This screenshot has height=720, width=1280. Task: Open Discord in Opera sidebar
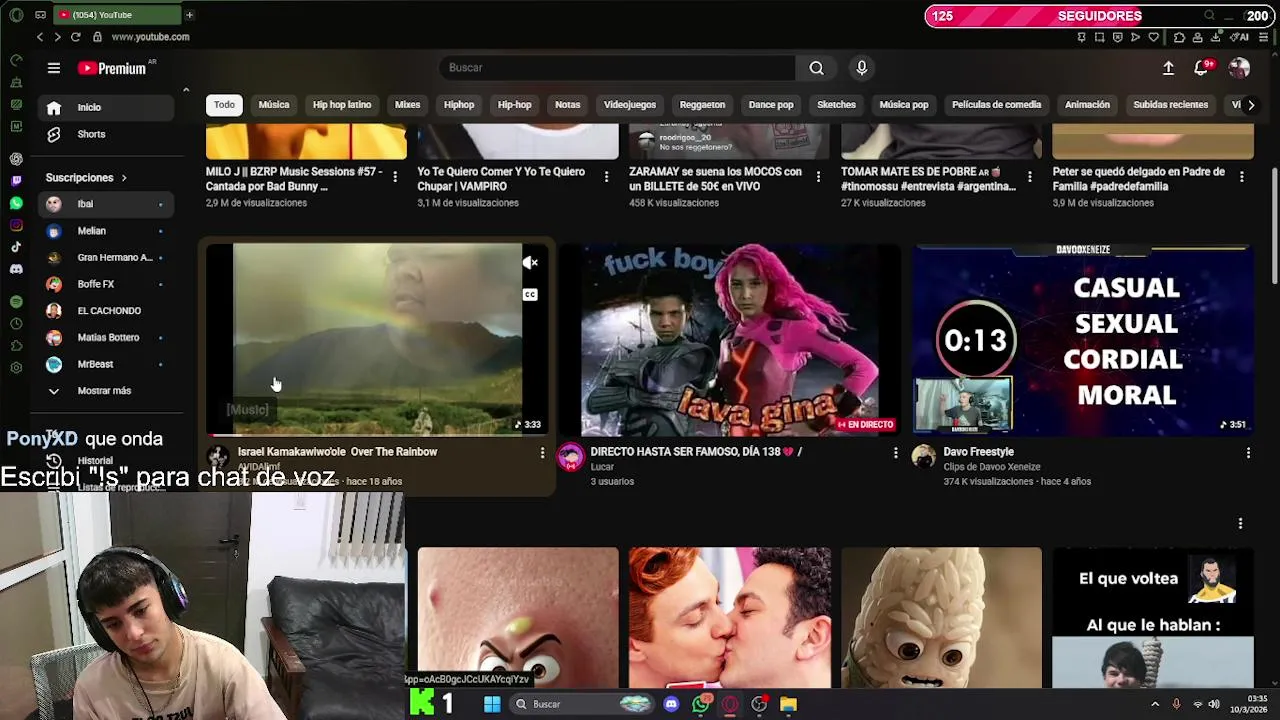point(16,269)
